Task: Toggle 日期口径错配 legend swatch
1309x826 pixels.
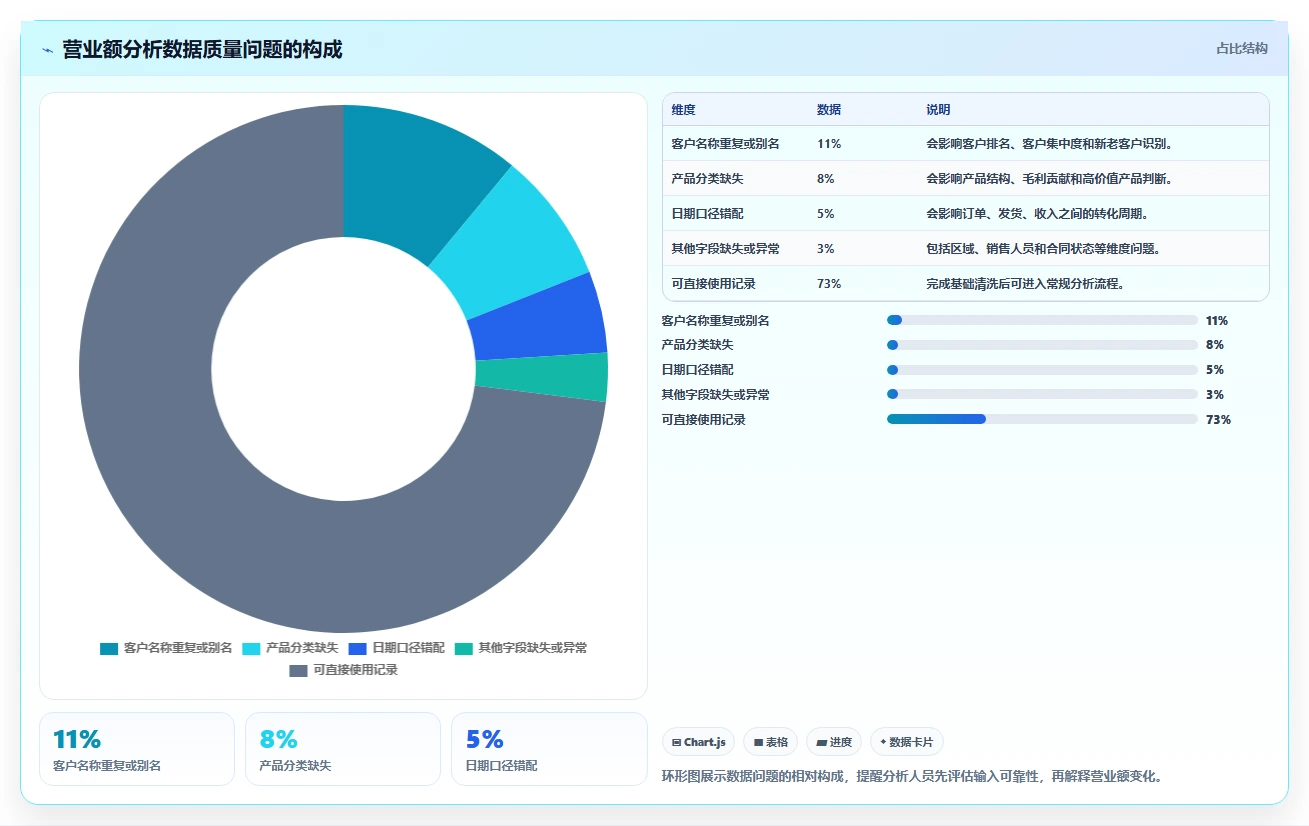Action: coord(357,648)
